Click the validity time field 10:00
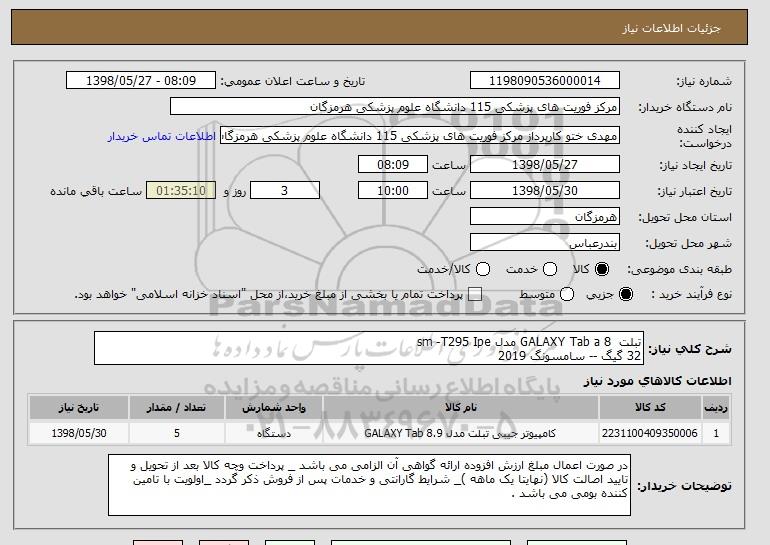Viewport: 770px width, 545px height. [393, 190]
